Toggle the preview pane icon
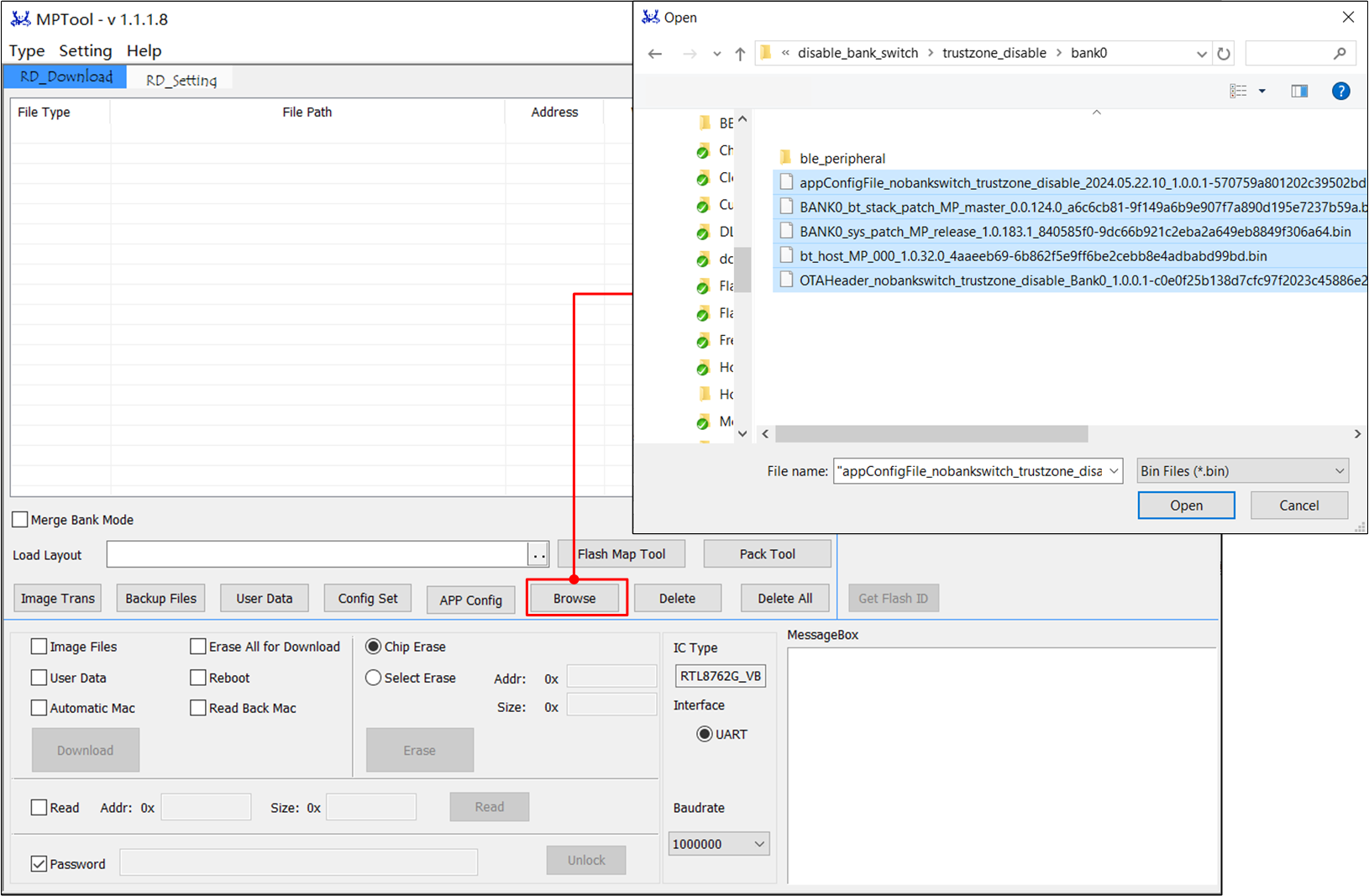Screen dimensions: 1369x896 1299,91
